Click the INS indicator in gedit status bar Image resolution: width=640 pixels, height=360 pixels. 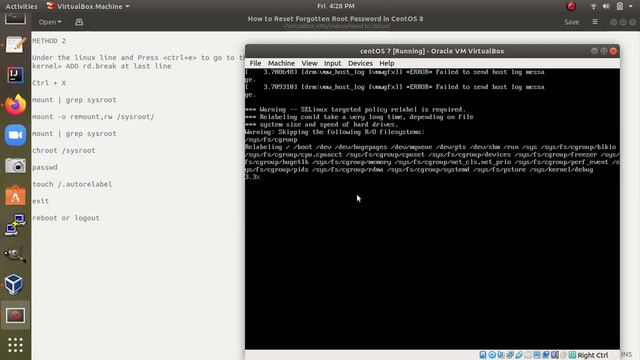tap(627, 355)
